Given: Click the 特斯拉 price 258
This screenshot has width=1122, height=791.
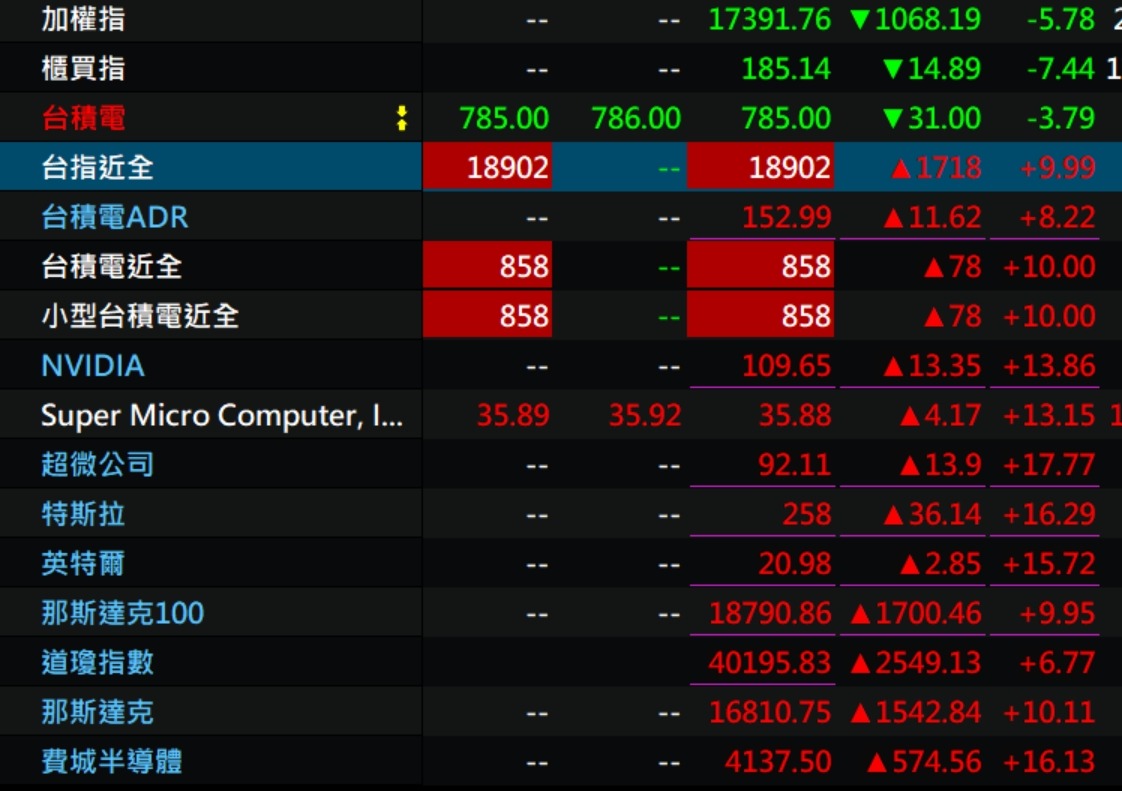Looking at the screenshot, I should pos(806,514).
